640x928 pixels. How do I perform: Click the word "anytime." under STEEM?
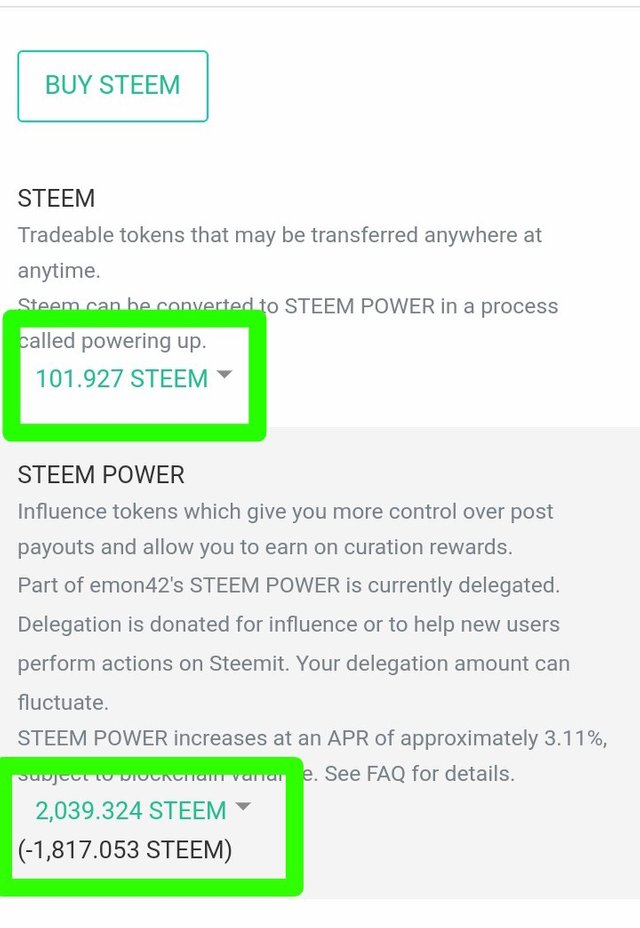coord(60,271)
